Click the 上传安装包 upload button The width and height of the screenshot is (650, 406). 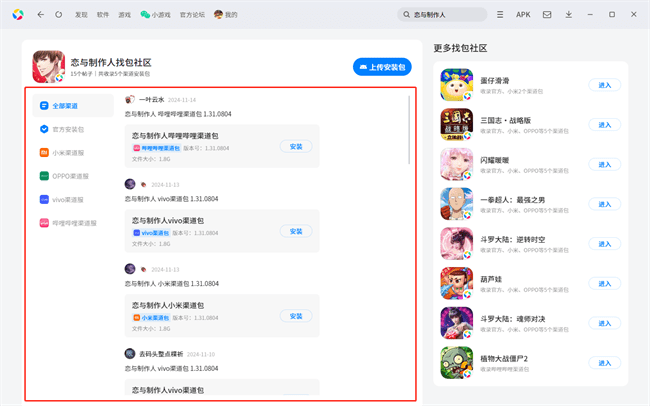[382, 67]
